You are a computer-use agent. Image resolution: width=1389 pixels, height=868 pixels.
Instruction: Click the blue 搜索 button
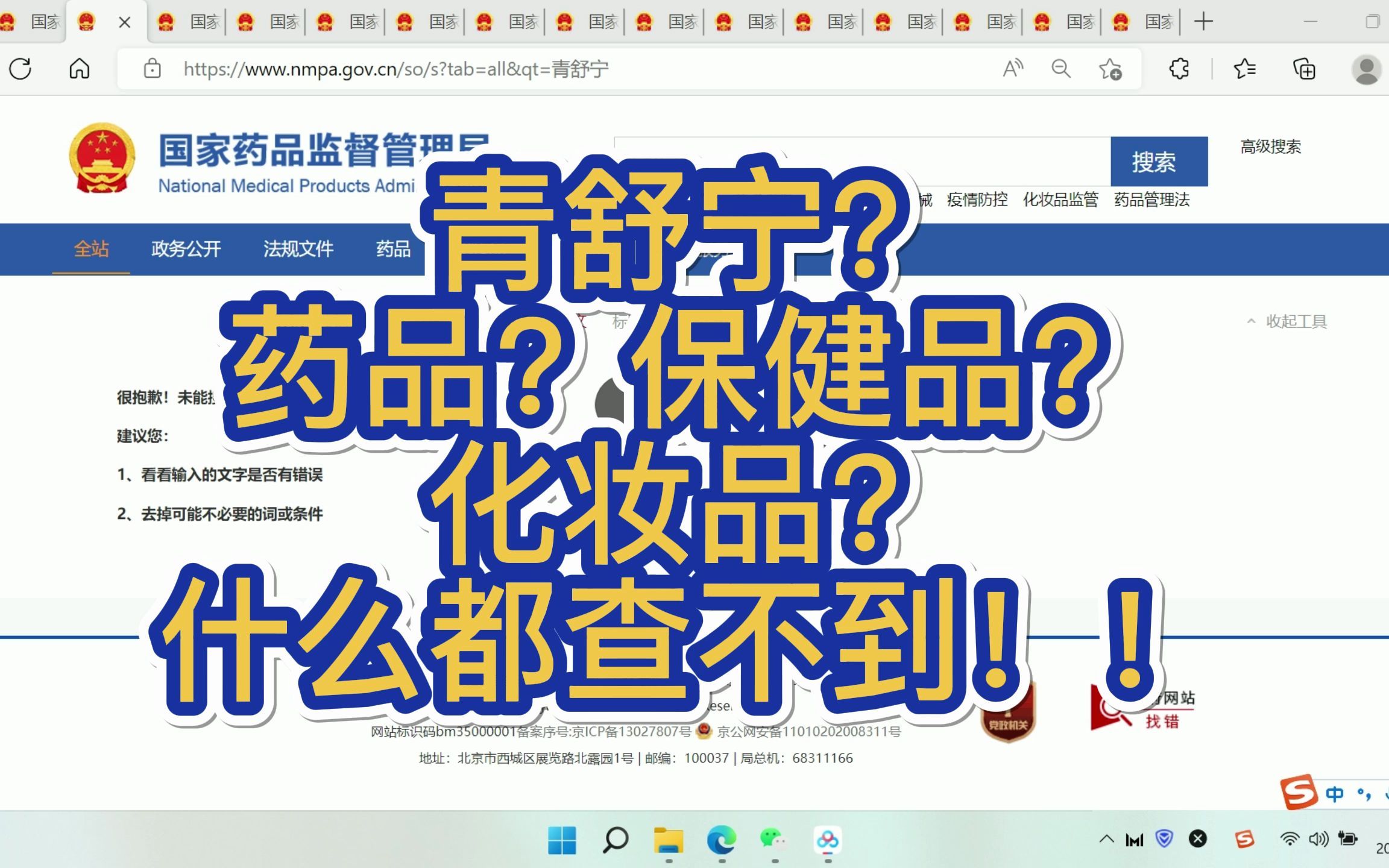1159,162
